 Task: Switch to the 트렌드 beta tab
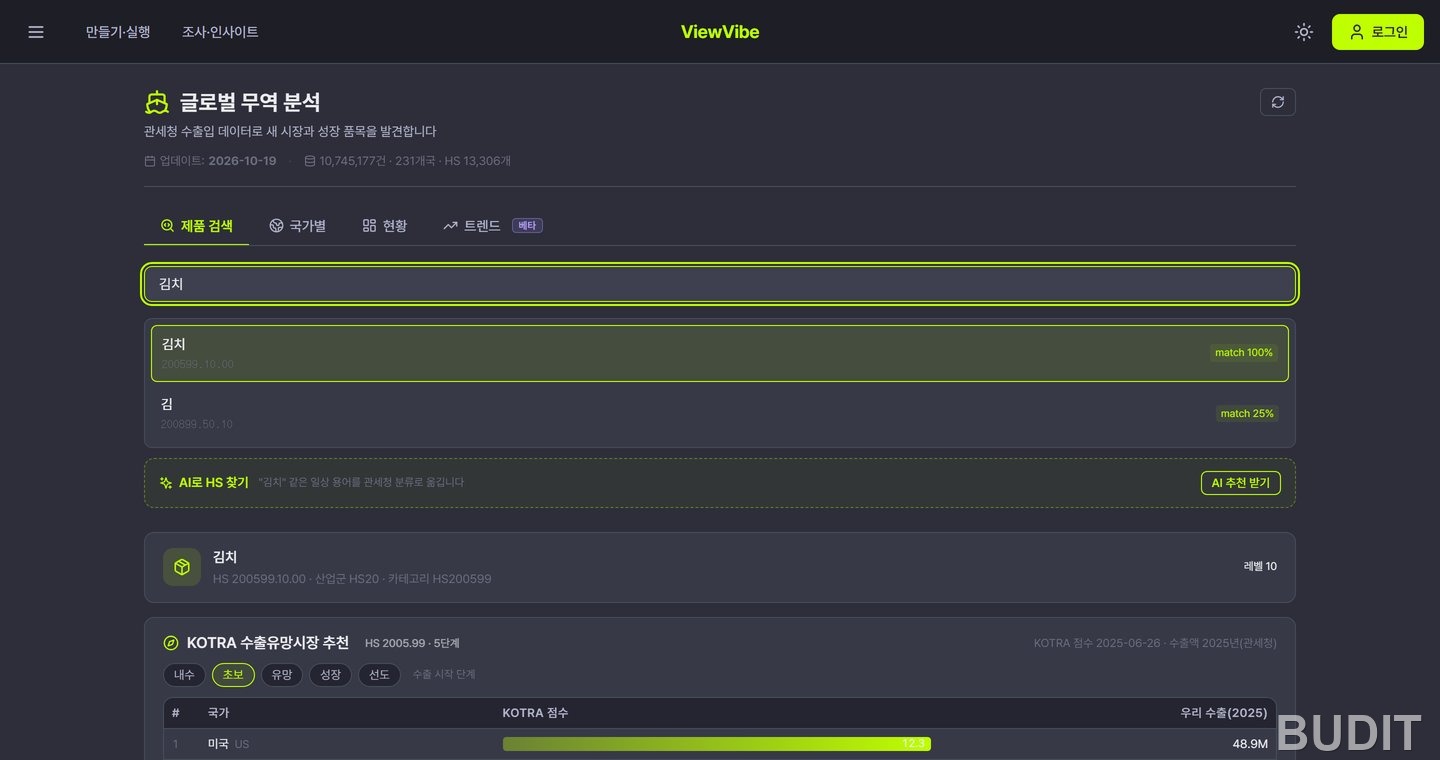click(x=492, y=226)
